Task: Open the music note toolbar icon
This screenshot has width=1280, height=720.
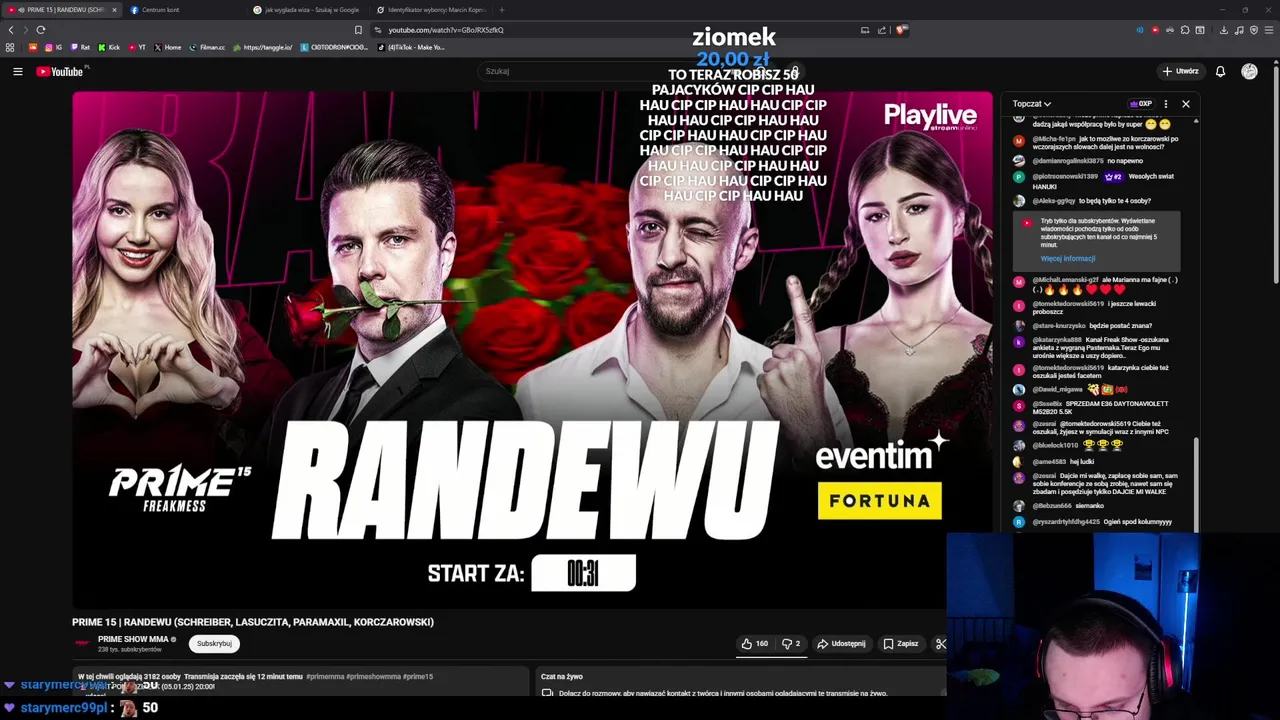Action: [1240, 30]
